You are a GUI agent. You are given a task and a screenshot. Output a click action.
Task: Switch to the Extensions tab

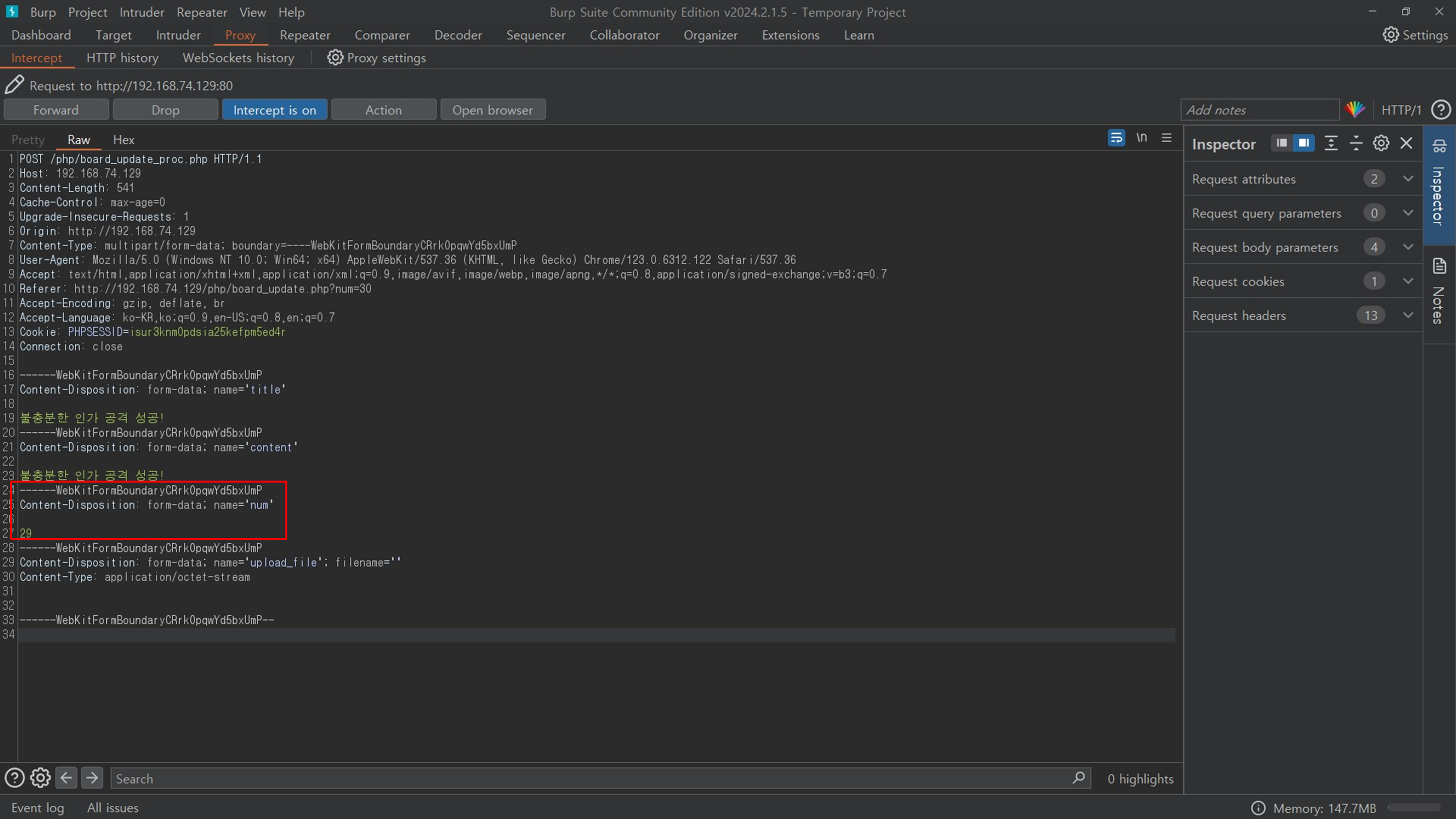pyautogui.click(x=790, y=35)
